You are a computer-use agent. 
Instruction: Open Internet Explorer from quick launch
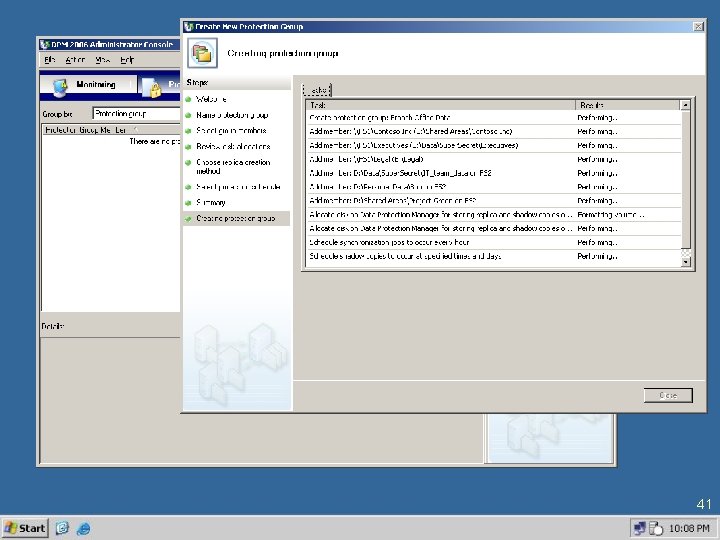[x=84, y=528]
